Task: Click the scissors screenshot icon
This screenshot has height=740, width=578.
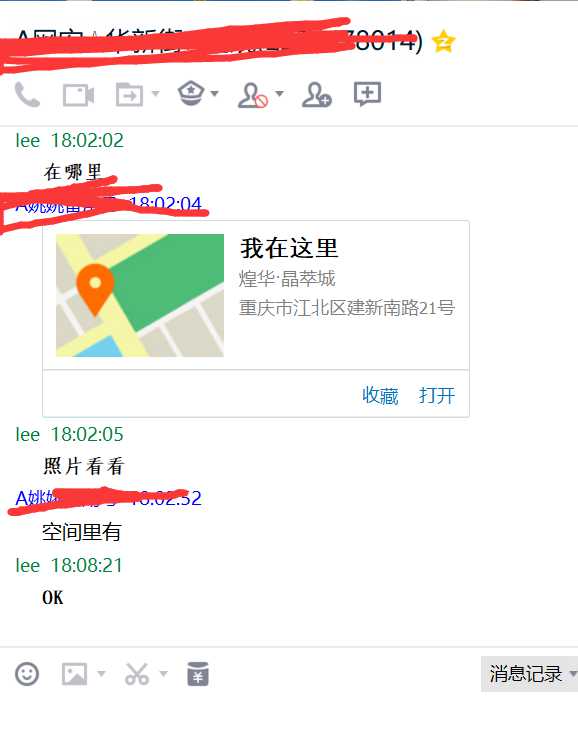Action: pyautogui.click(x=137, y=673)
